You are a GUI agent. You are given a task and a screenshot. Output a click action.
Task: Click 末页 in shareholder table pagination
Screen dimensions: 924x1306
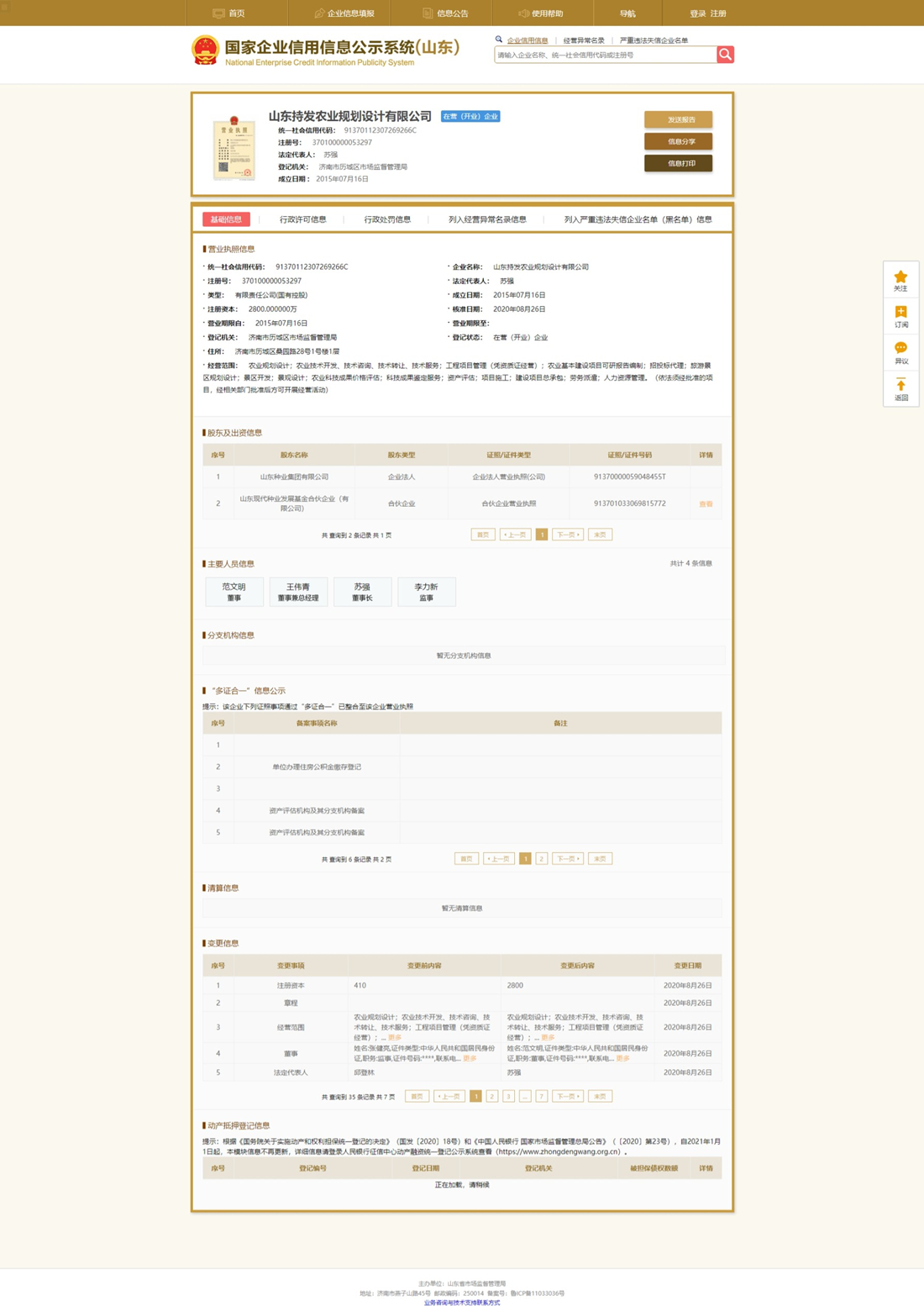click(600, 535)
